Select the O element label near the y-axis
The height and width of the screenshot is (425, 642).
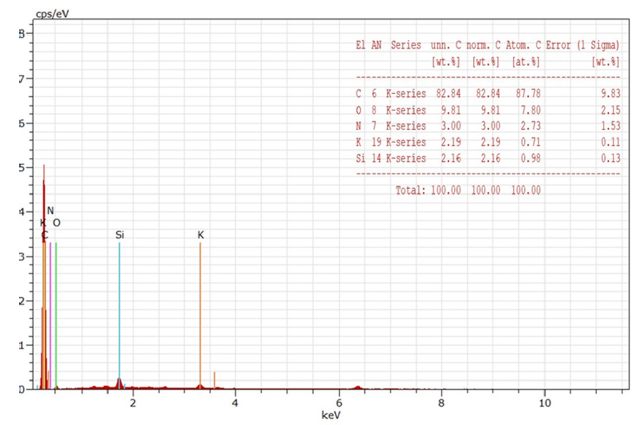point(57,223)
